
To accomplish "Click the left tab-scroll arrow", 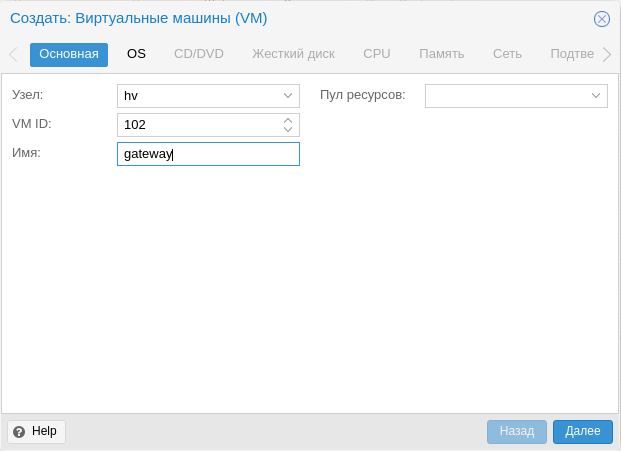I will coord(13,54).
